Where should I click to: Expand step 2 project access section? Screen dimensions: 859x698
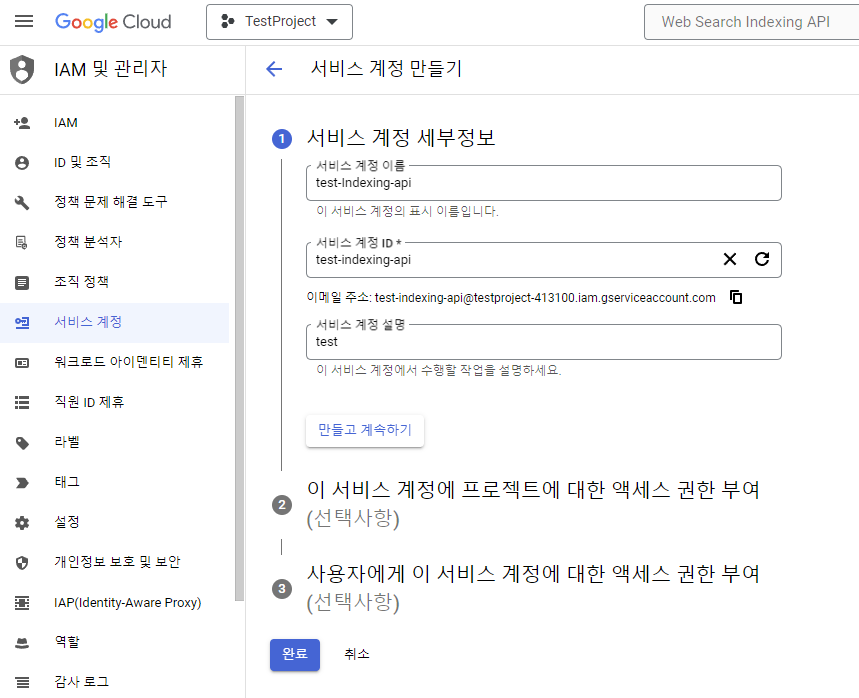(x=532, y=504)
